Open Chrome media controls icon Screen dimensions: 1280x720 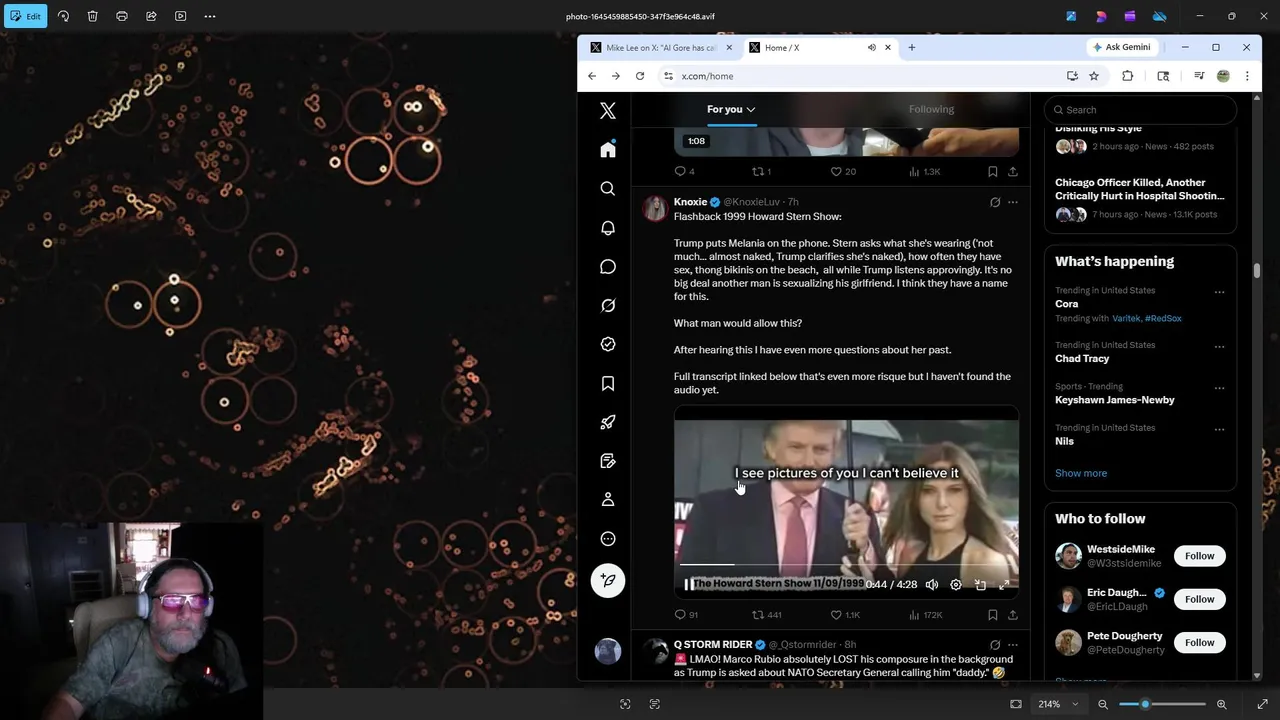click(1199, 76)
